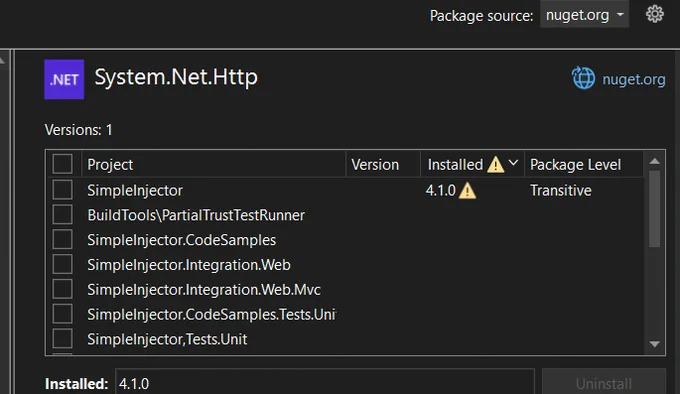
Task: Click the Transitive package level cell
Action: [561, 190]
